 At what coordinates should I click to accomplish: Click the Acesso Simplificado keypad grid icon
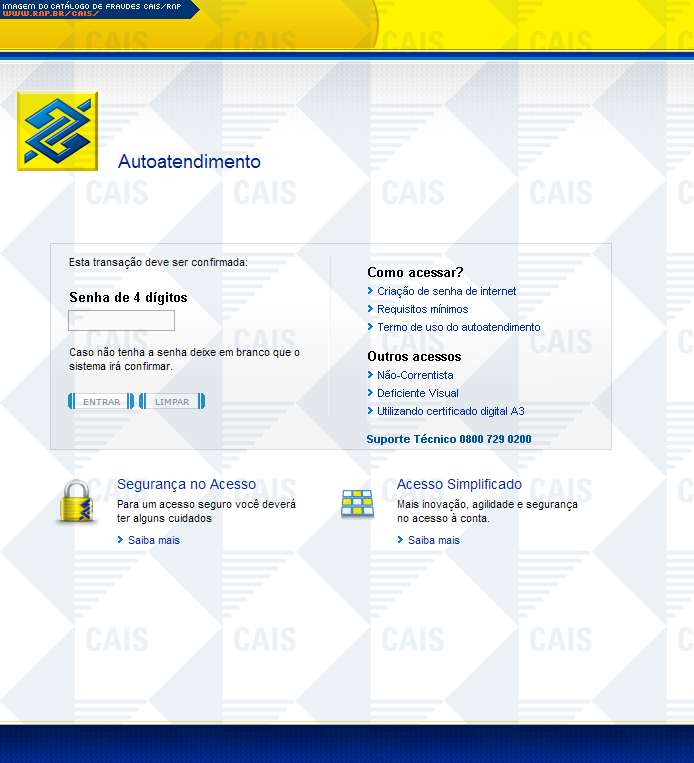pos(357,503)
